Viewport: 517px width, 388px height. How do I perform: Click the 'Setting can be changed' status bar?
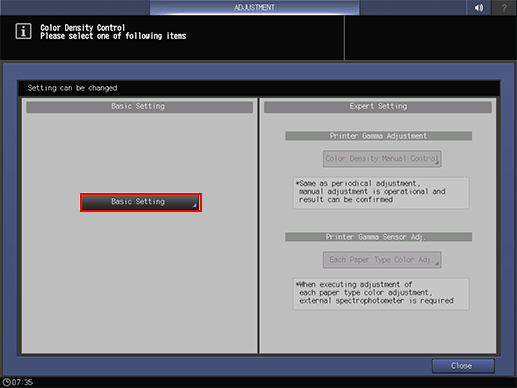(x=259, y=88)
